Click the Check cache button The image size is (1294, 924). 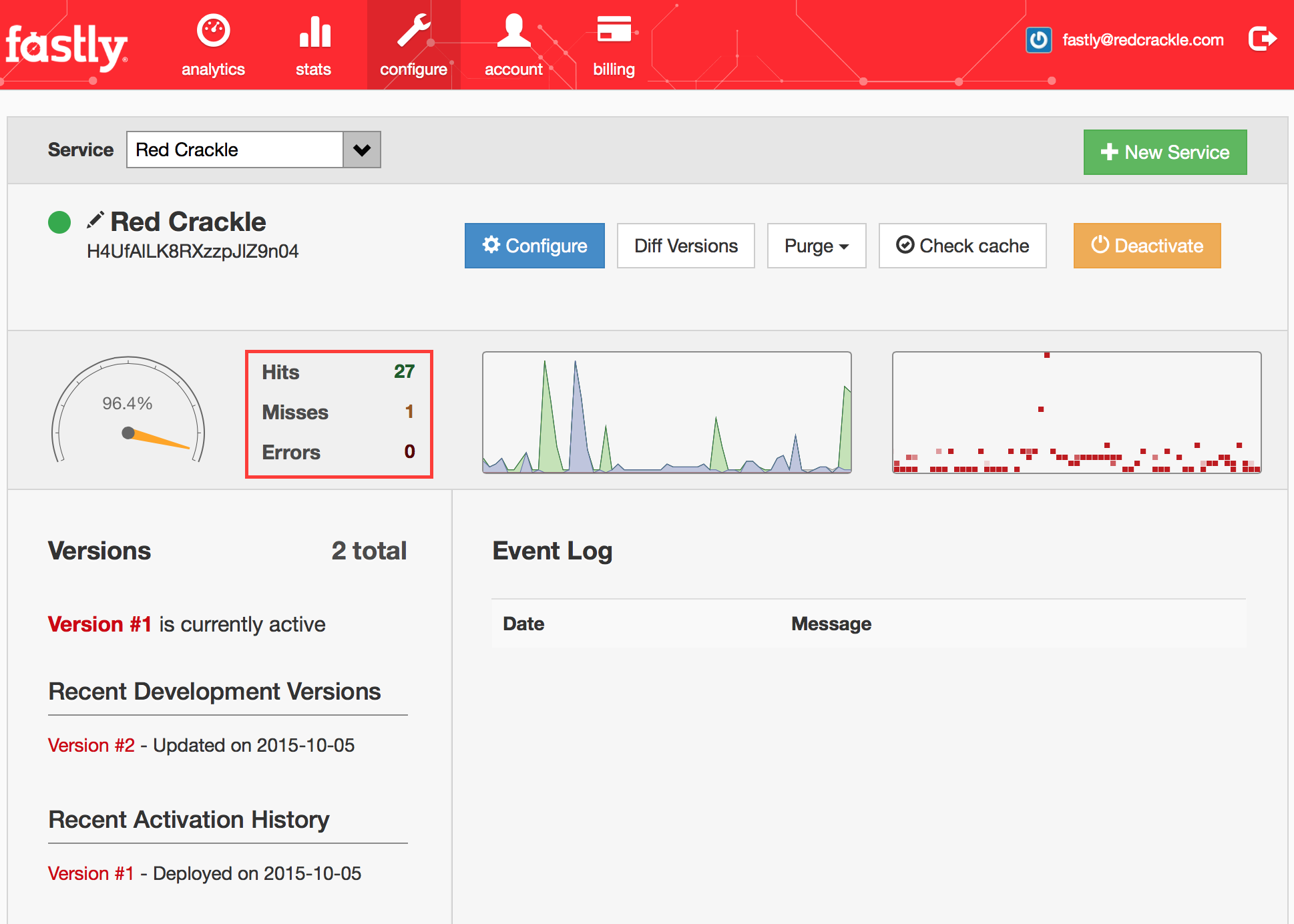click(962, 246)
